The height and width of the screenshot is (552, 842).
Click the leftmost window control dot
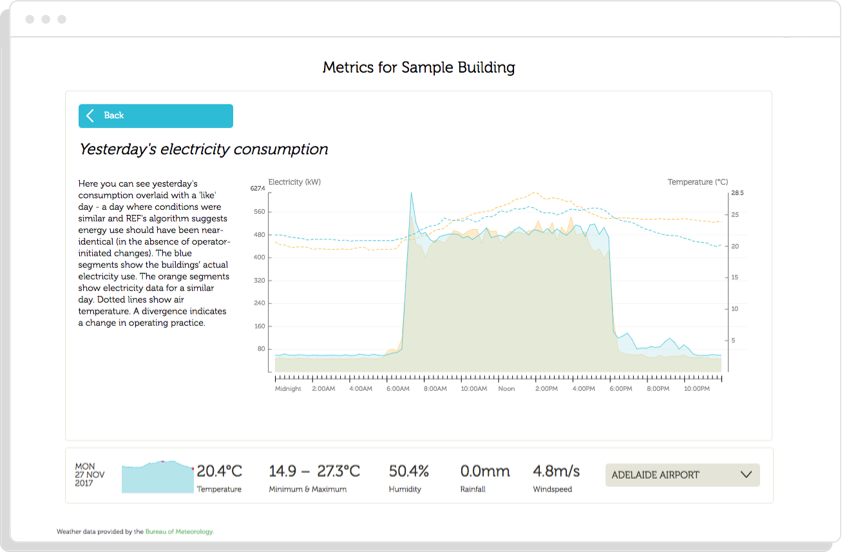29,20
